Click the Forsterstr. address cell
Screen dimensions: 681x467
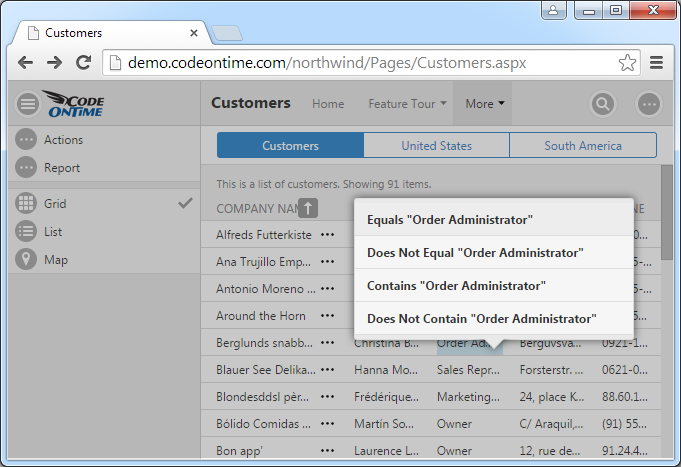[551, 370]
